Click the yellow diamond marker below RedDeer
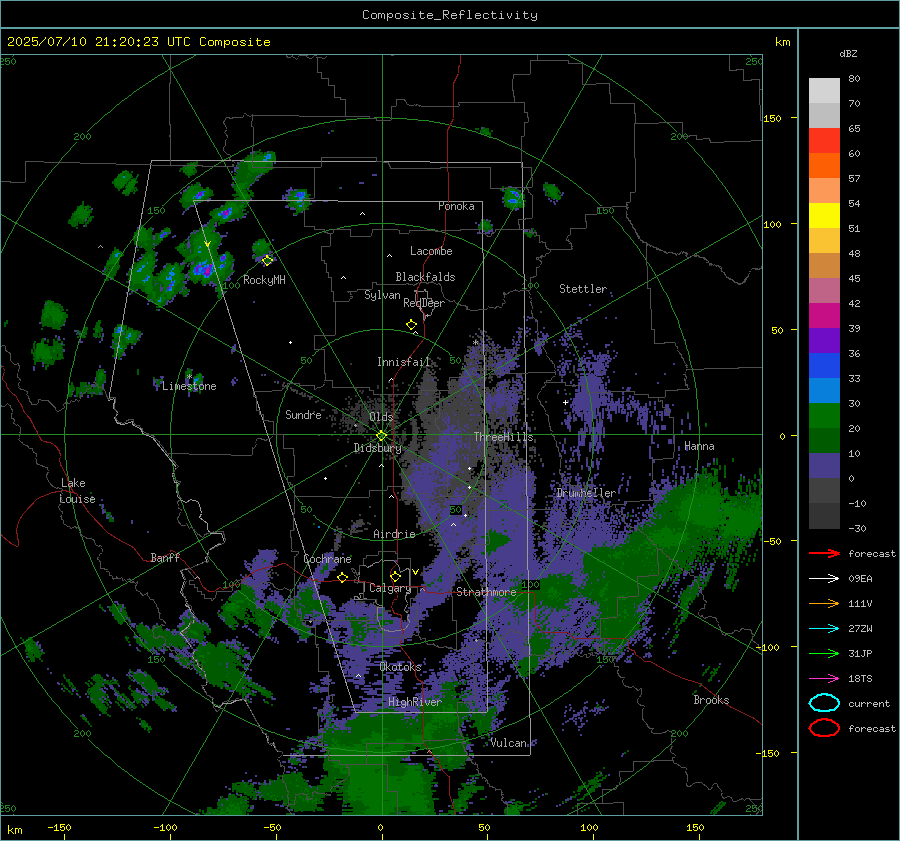900x841 pixels. 411,325
